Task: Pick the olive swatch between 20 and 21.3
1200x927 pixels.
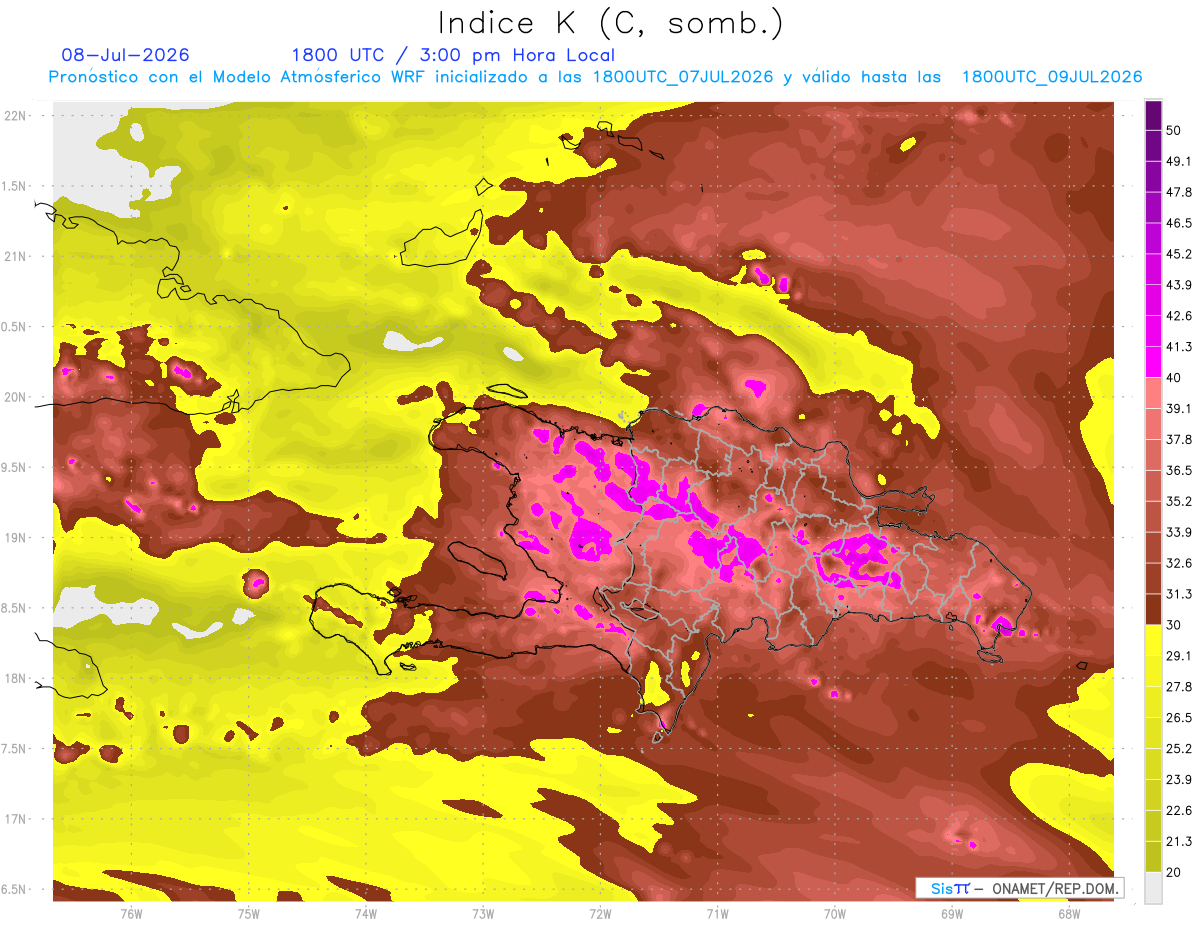Action: point(1153,857)
